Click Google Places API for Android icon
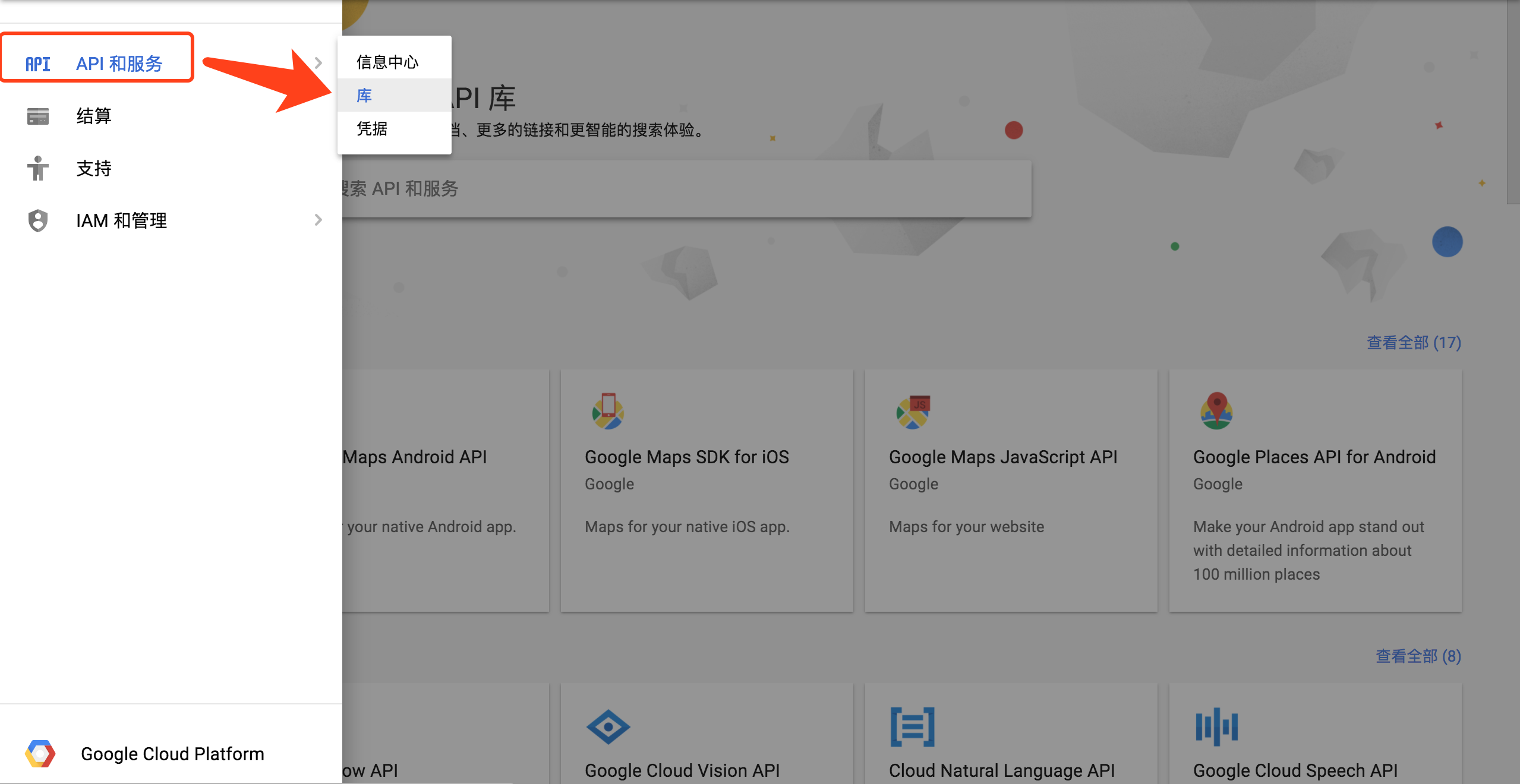 (1216, 411)
